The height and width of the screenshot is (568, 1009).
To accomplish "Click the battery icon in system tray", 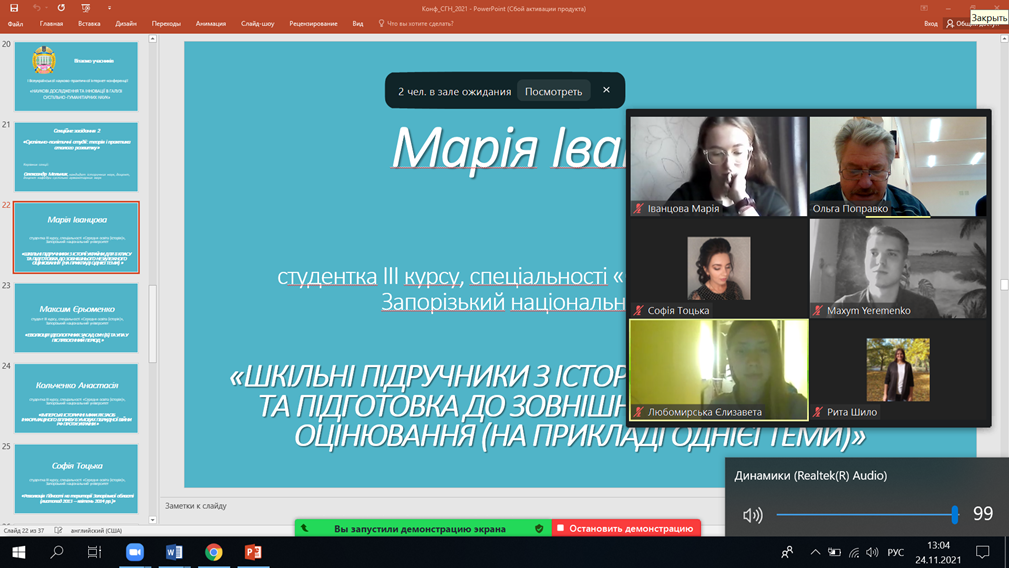I will [x=834, y=552].
